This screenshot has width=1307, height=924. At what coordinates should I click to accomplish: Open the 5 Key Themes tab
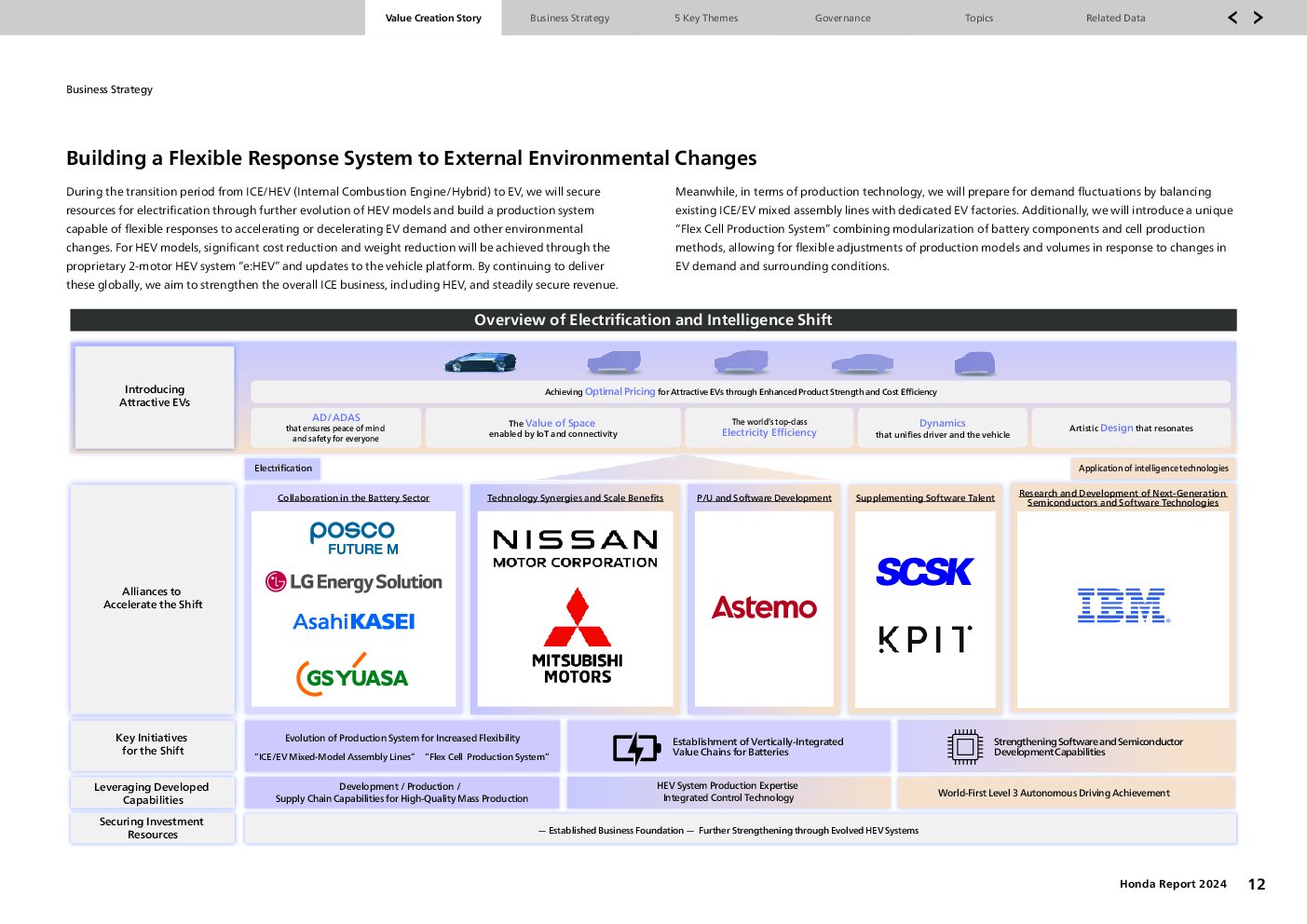(x=706, y=18)
